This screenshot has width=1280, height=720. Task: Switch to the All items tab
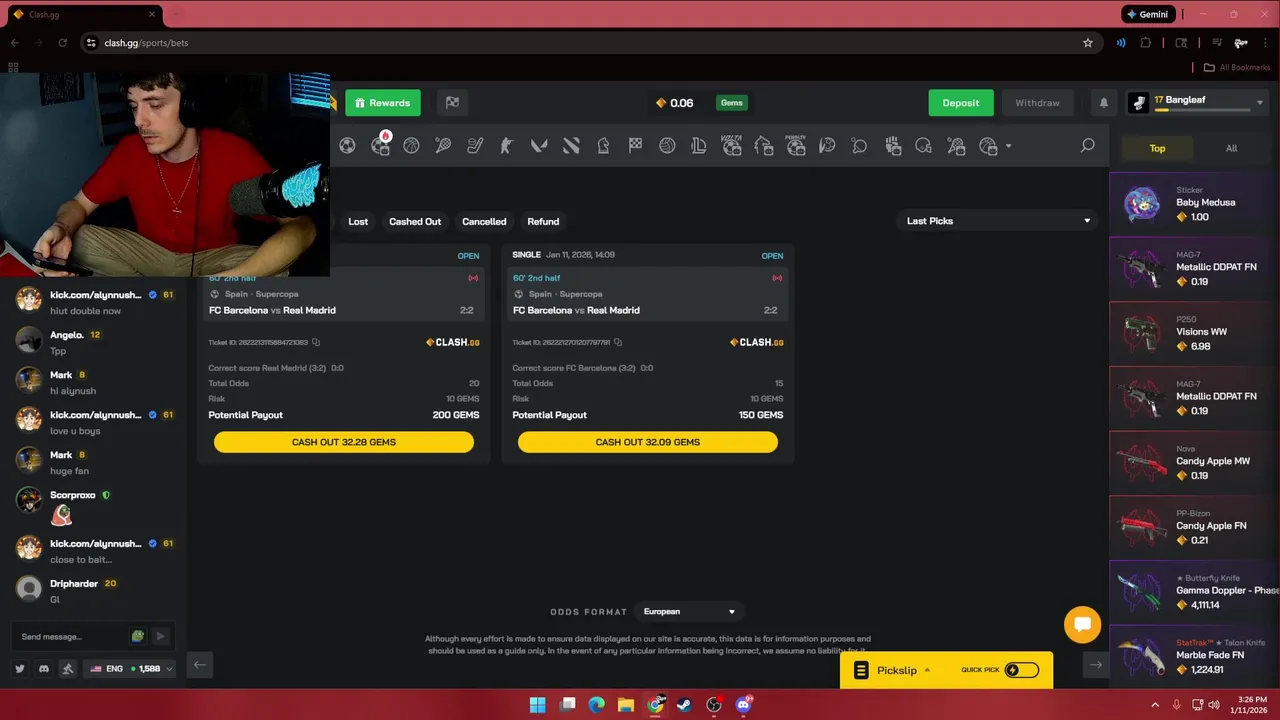pyautogui.click(x=1231, y=148)
